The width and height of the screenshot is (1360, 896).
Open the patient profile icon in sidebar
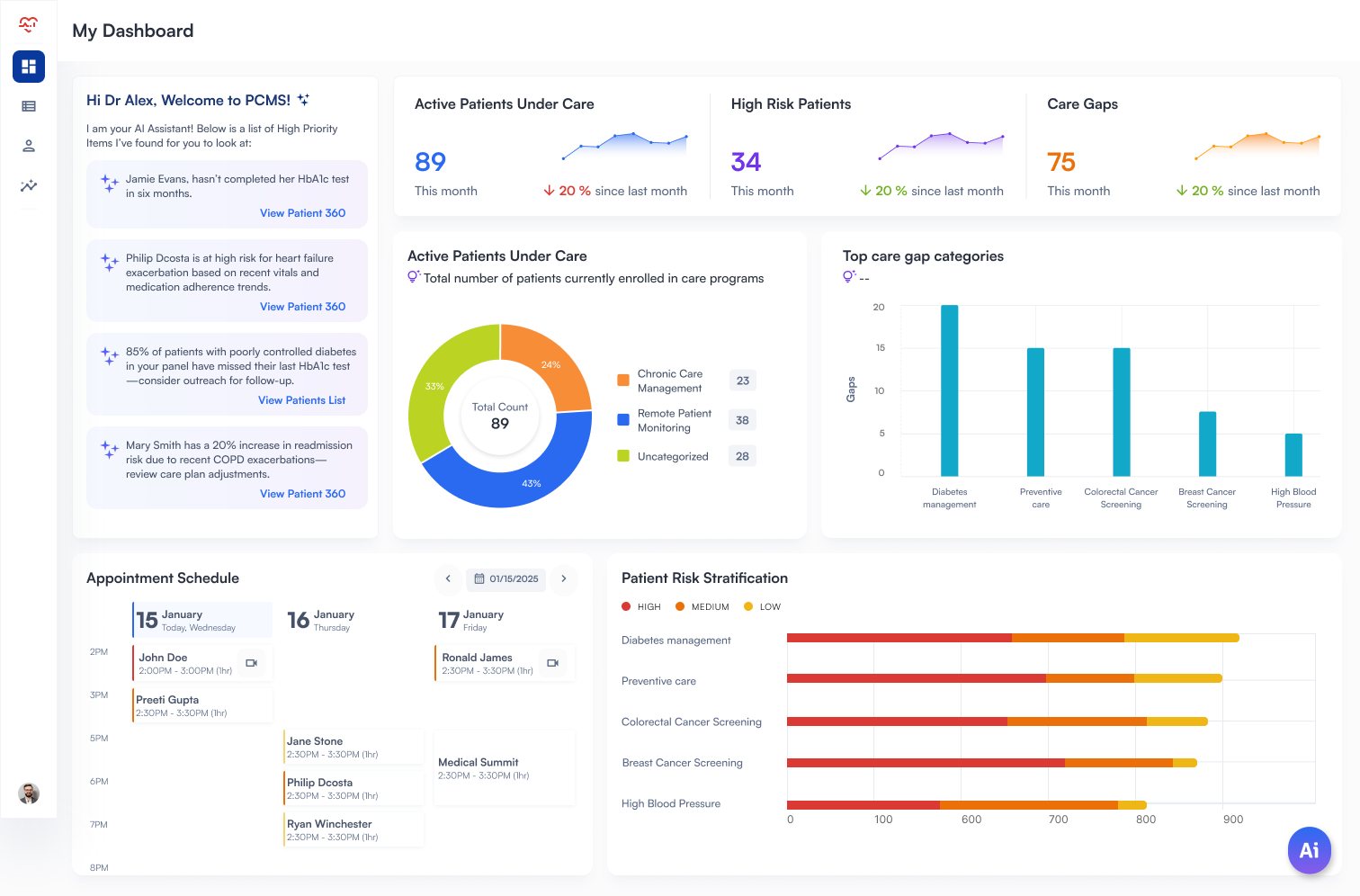pos(28,146)
